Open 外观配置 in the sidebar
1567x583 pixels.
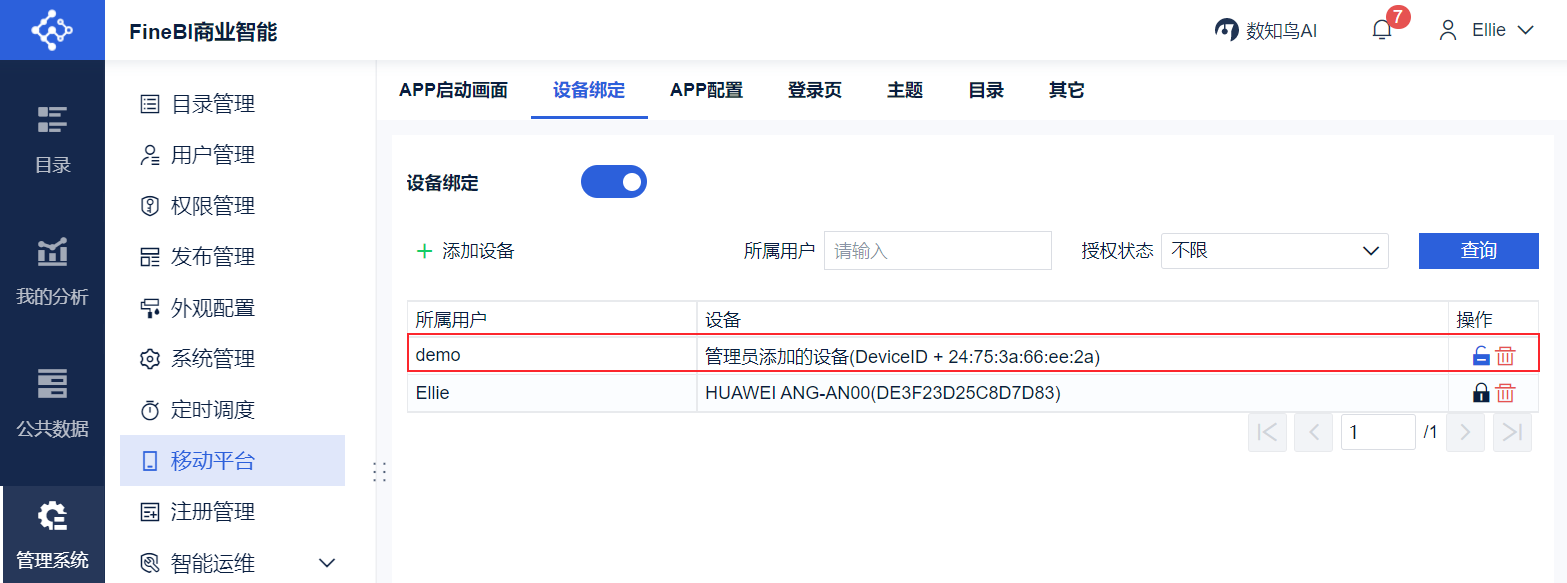click(232, 308)
